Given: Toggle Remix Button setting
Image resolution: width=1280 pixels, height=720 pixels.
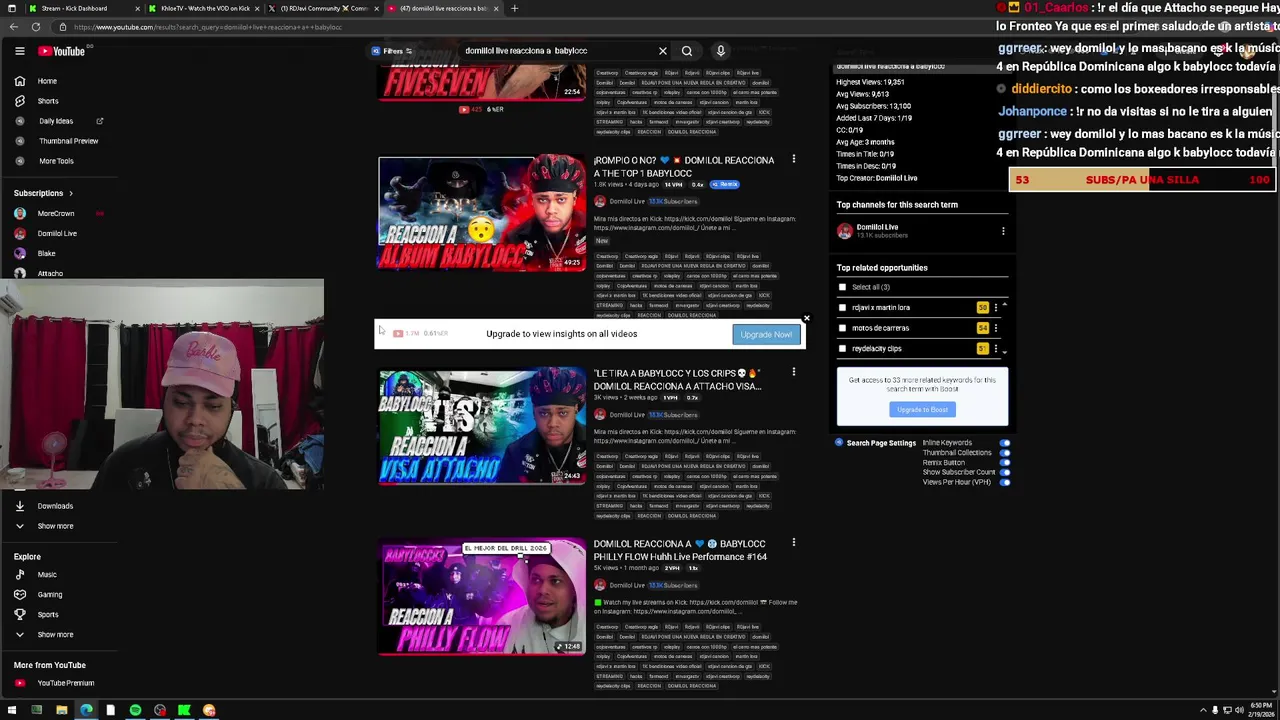Looking at the screenshot, I should [x=1004, y=463].
